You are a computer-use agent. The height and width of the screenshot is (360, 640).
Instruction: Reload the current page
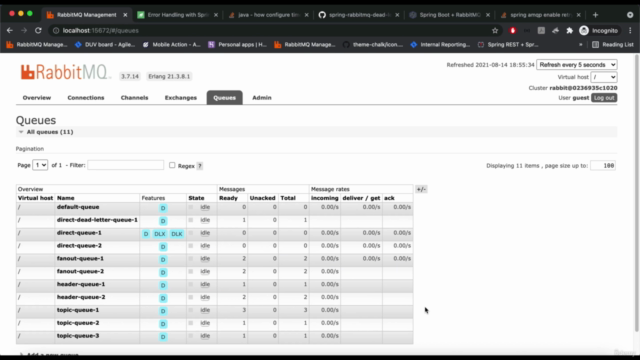(38, 31)
